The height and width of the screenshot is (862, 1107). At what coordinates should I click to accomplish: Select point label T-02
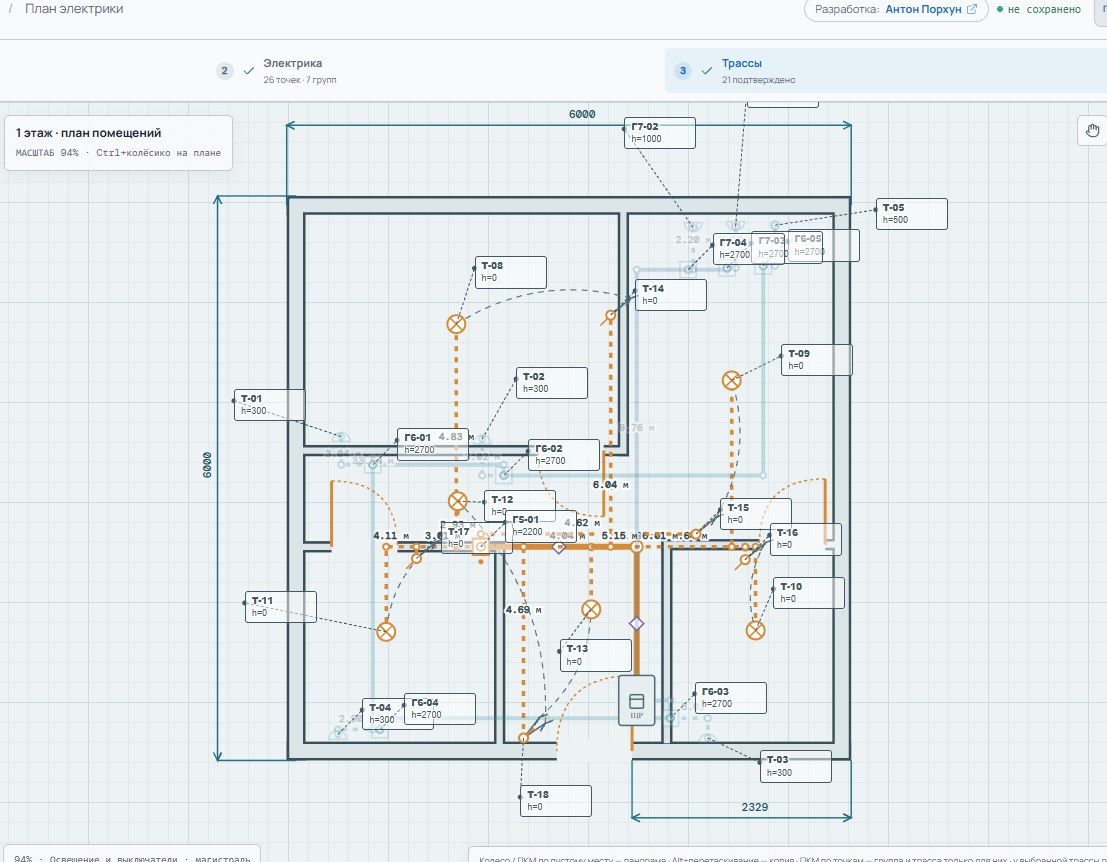click(x=552, y=383)
